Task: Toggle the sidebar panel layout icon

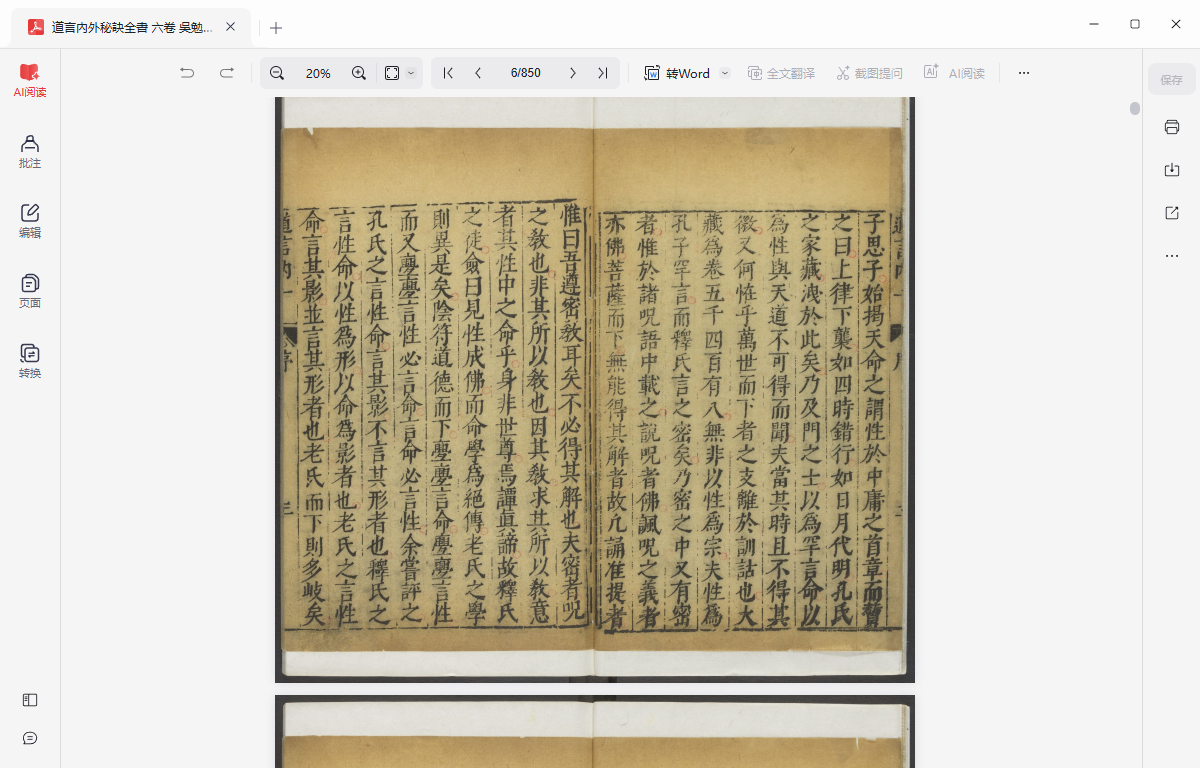Action: [30, 701]
